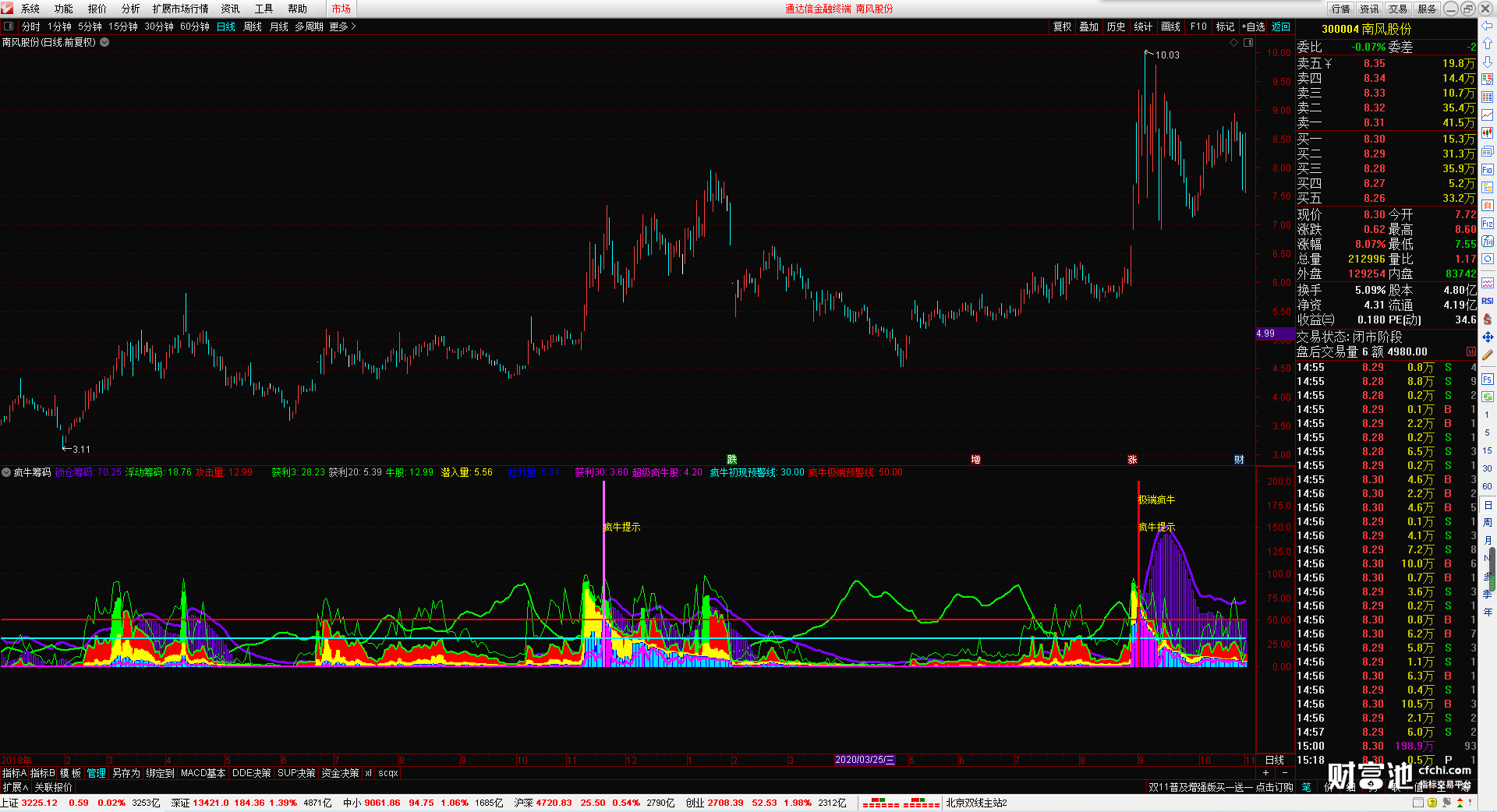Click the + zoom button below 日线
Viewport: 1497px width, 812px height.
coord(1265,772)
